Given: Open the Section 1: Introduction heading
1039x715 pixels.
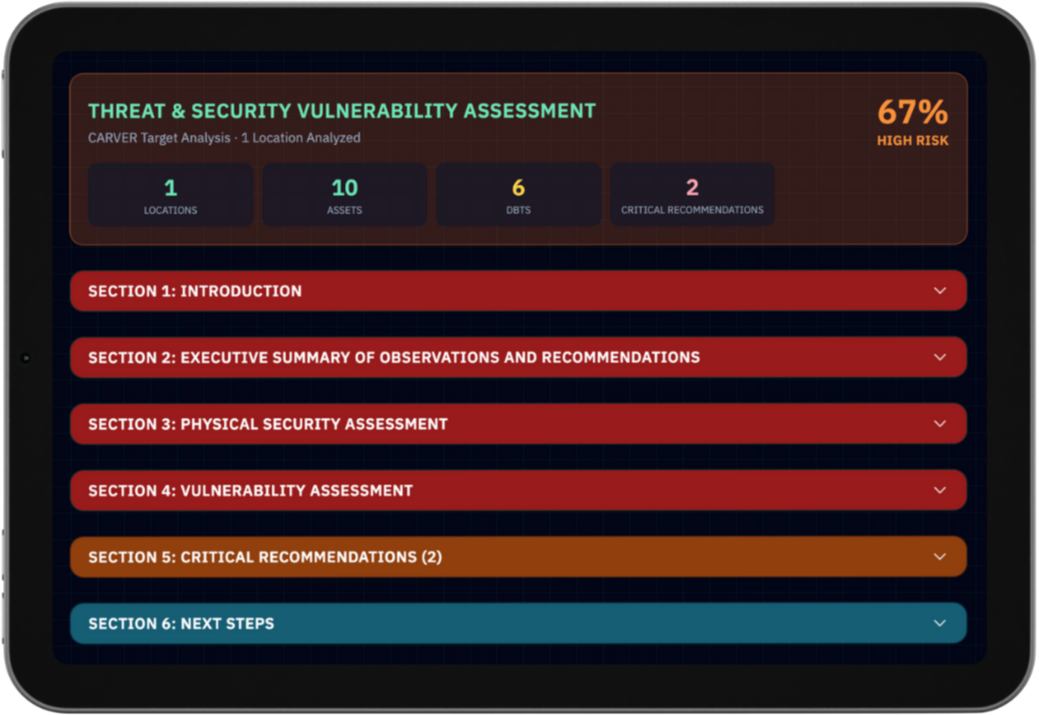Looking at the screenshot, I should pyautogui.click(x=195, y=291).
